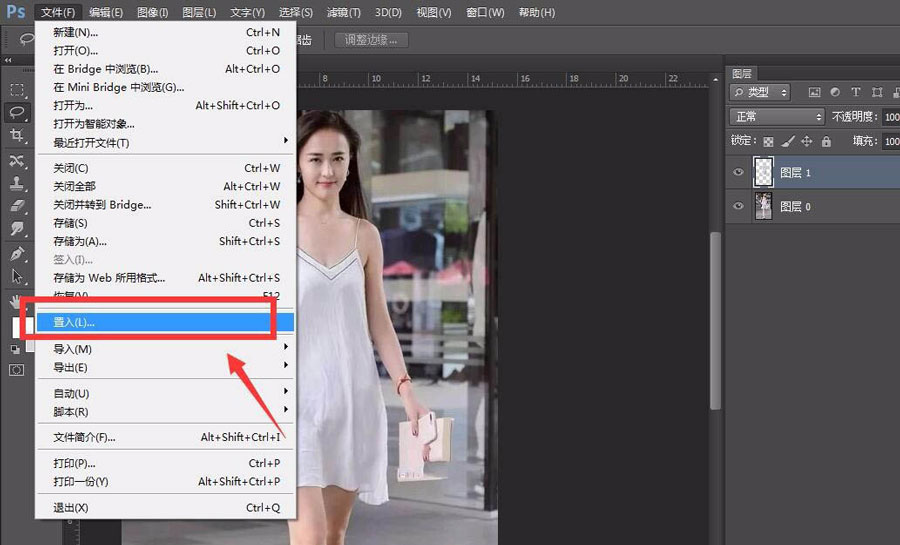Viewport: 900px width, 545px height.
Task: Choose 打开为智能对象... menu item
Action: (x=166, y=124)
